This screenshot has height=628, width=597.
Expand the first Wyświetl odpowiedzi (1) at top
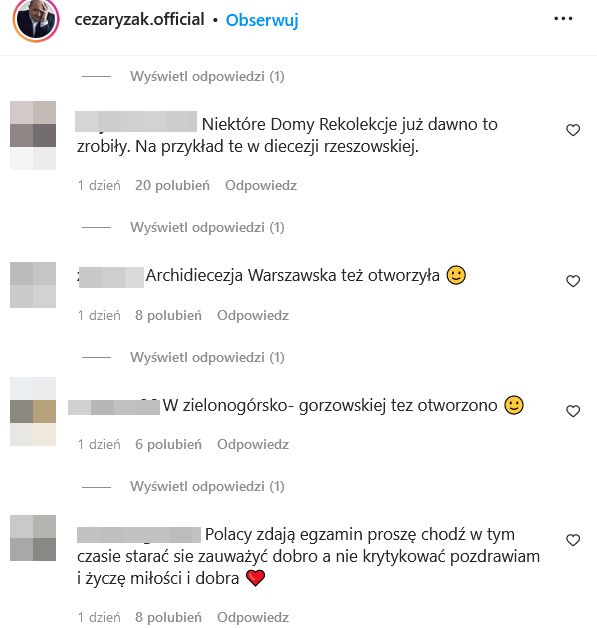click(x=207, y=76)
